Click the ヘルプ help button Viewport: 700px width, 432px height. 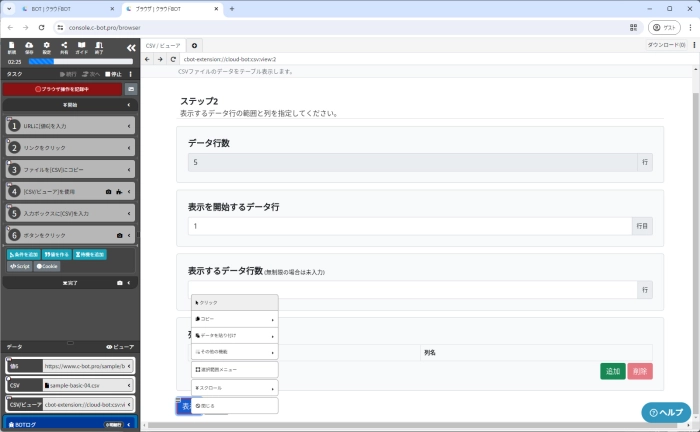point(666,412)
